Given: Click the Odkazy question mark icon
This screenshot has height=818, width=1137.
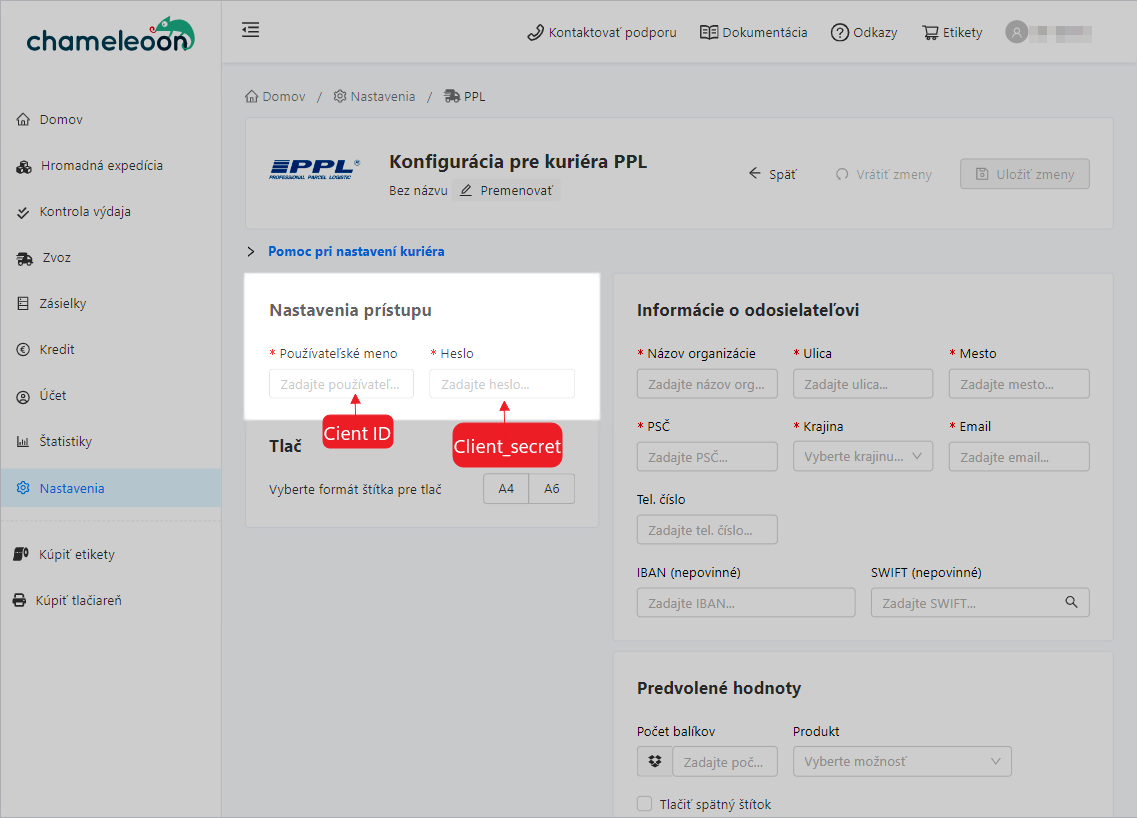Looking at the screenshot, I should 840,32.
